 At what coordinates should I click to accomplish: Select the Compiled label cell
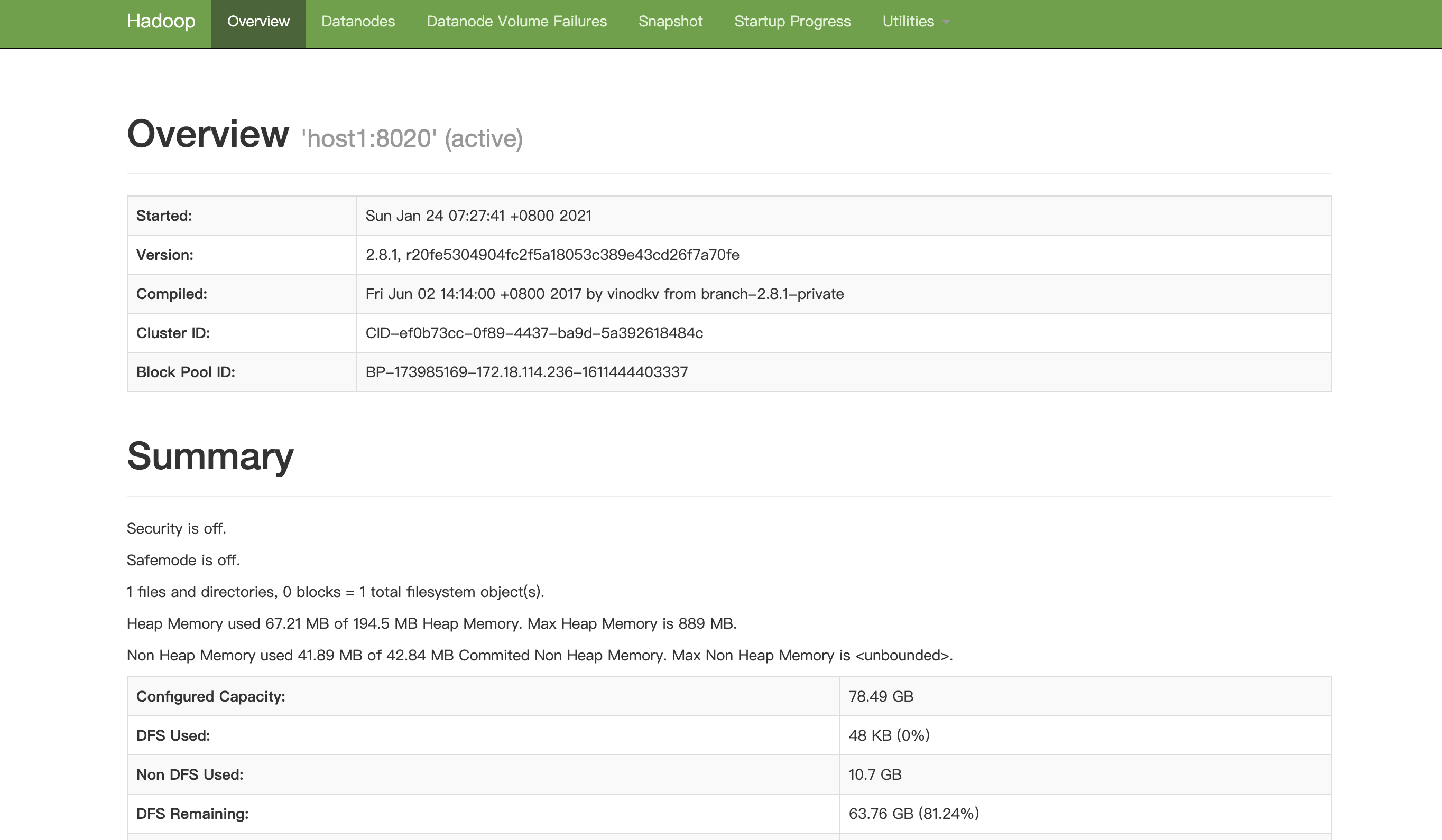(x=242, y=293)
